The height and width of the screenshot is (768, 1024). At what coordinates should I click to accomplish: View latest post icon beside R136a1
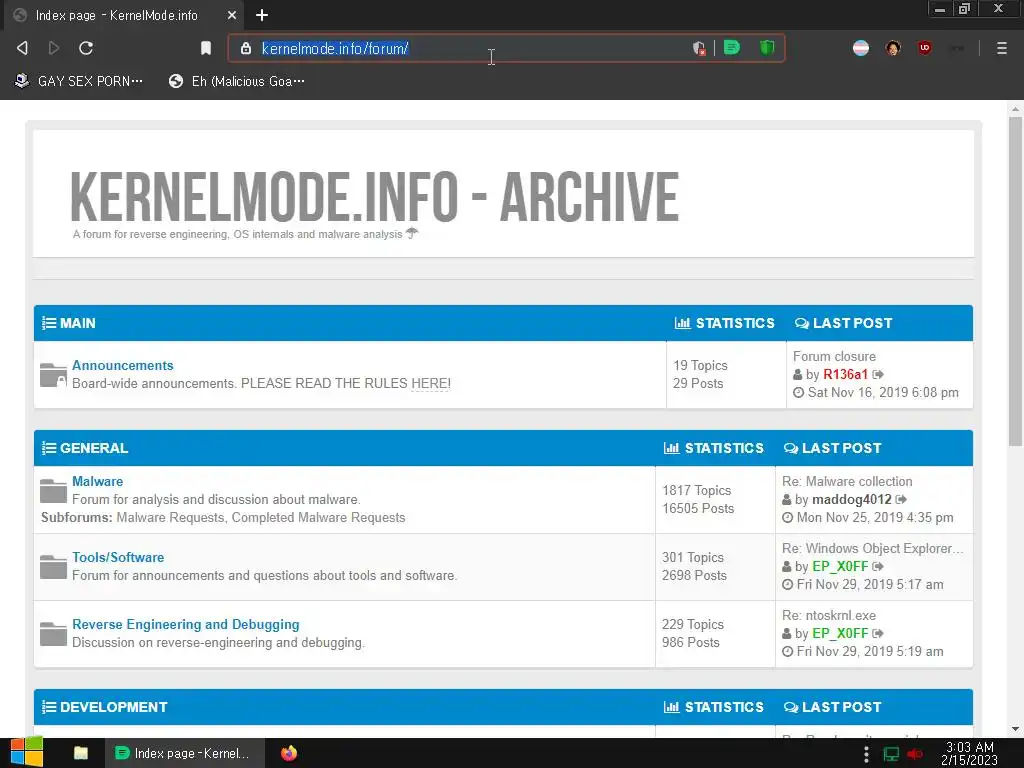pos(878,374)
